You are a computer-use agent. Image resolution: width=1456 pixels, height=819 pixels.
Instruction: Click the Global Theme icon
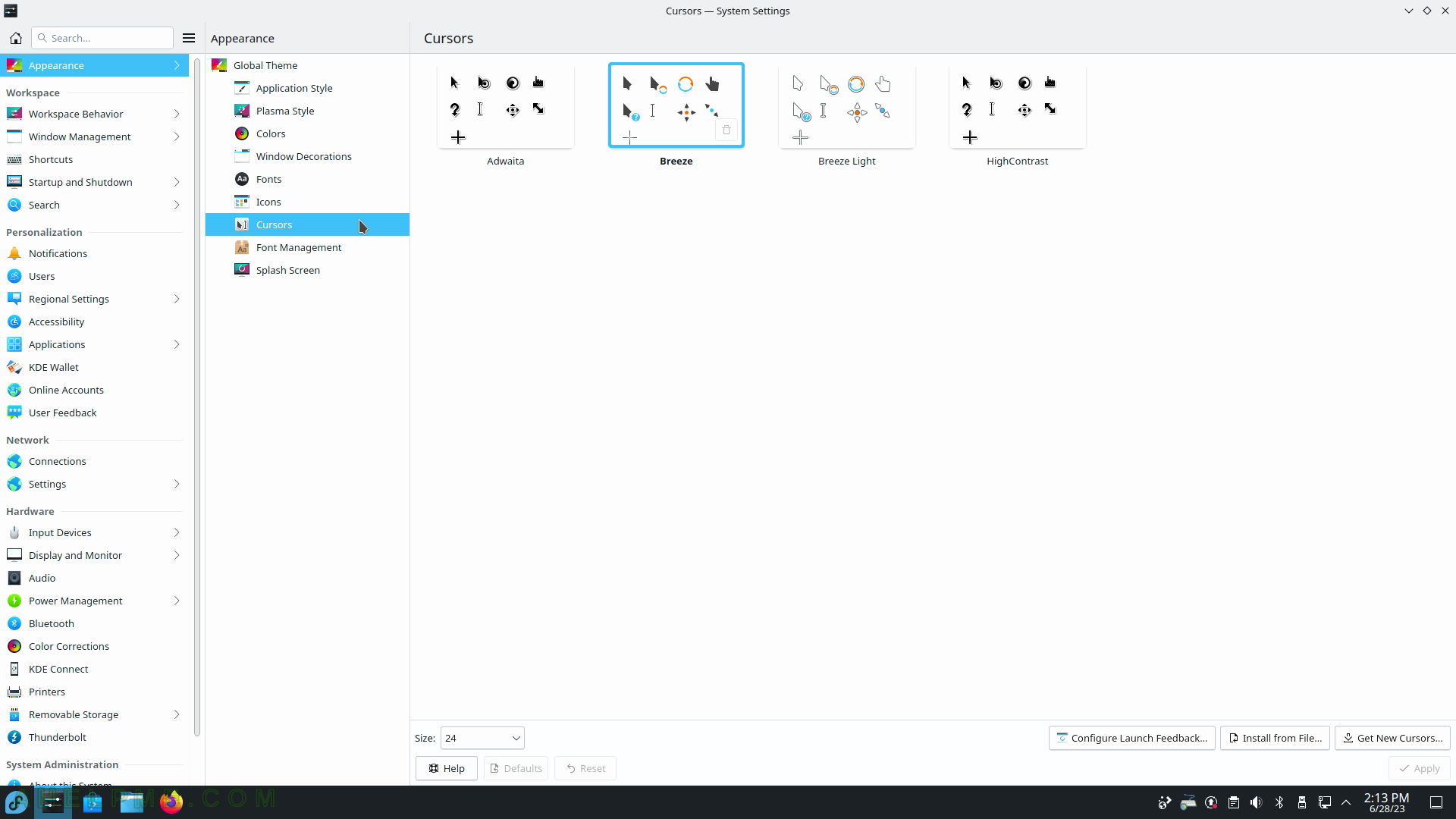(219, 65)
